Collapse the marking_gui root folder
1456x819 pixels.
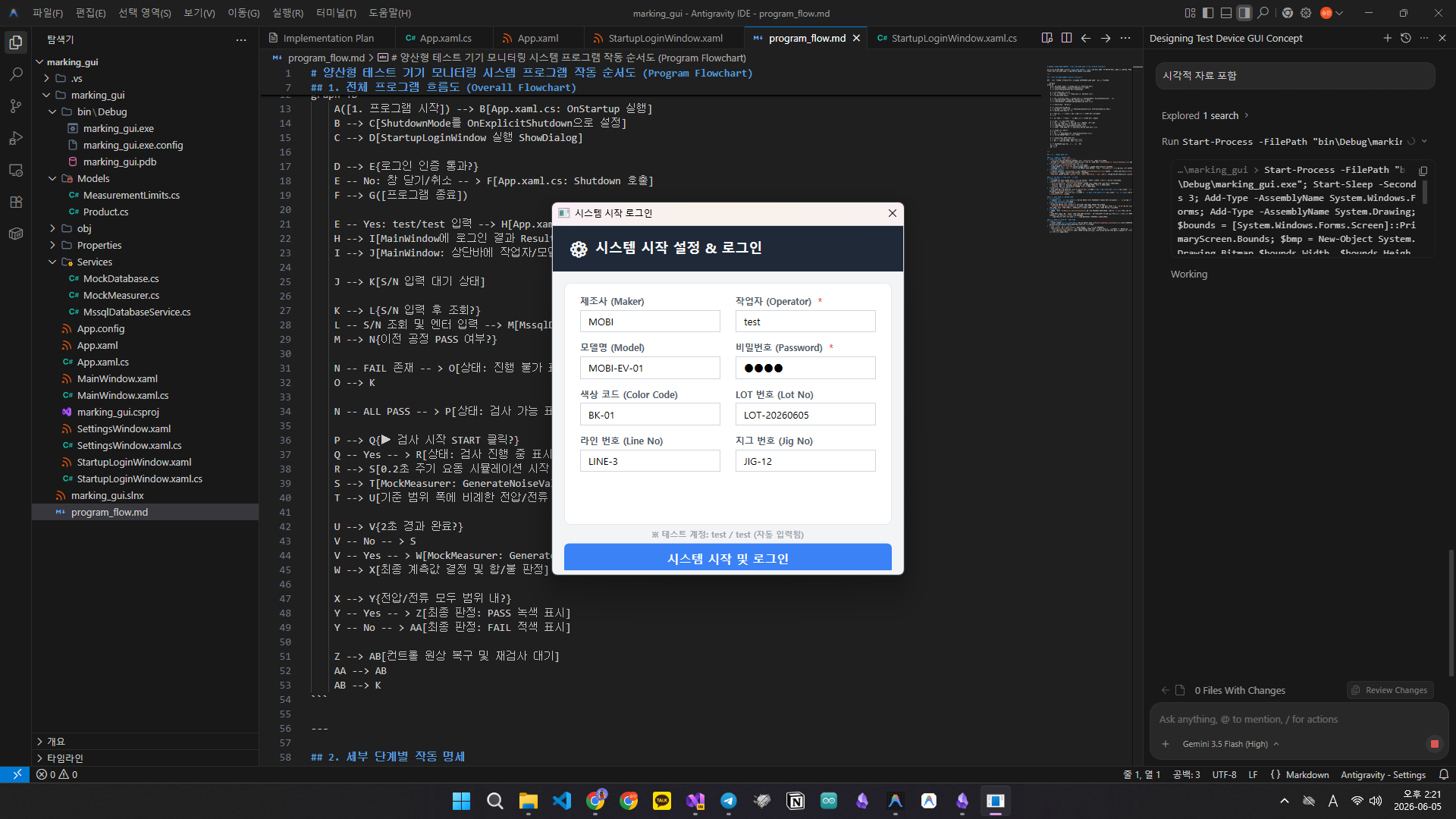[x=39, y=62]
